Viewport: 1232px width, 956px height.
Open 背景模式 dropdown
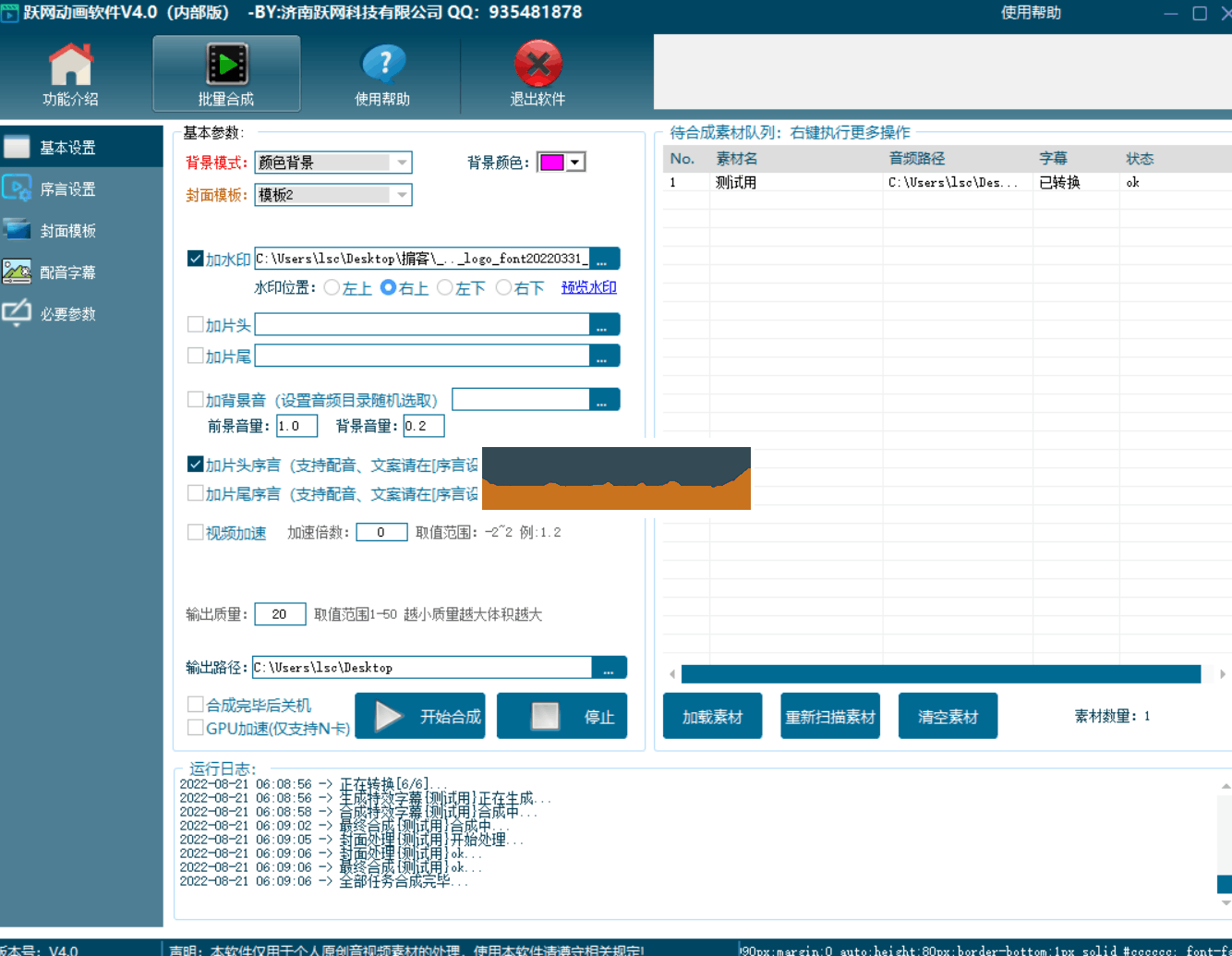(333, 163)
